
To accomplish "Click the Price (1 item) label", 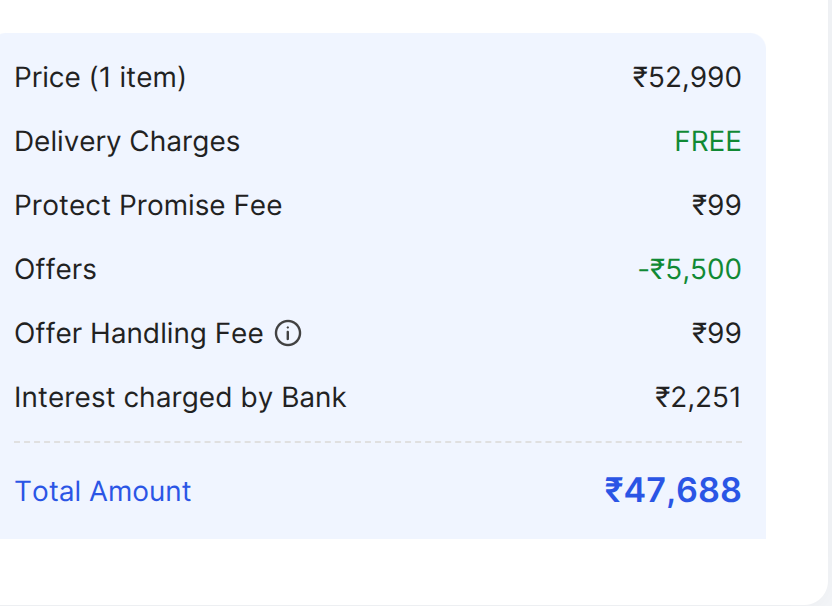I will [x=100, y=78].
